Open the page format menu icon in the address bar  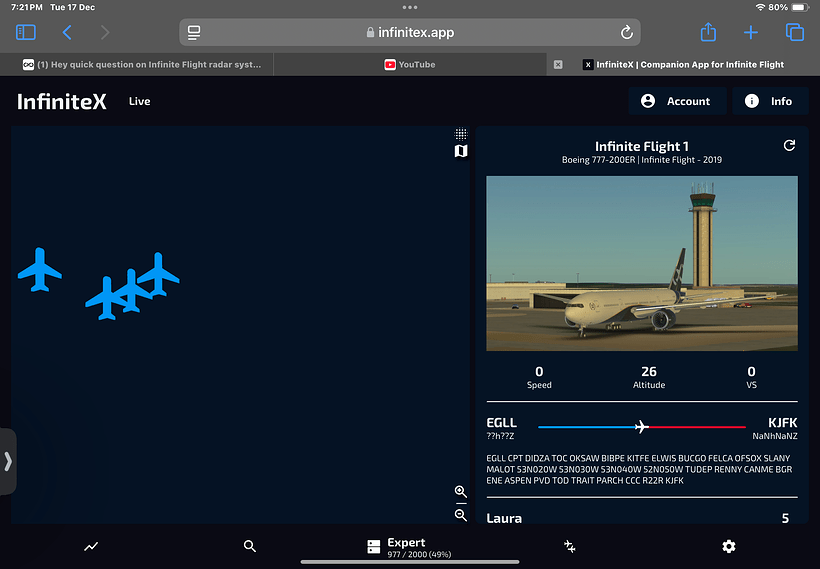194,32
